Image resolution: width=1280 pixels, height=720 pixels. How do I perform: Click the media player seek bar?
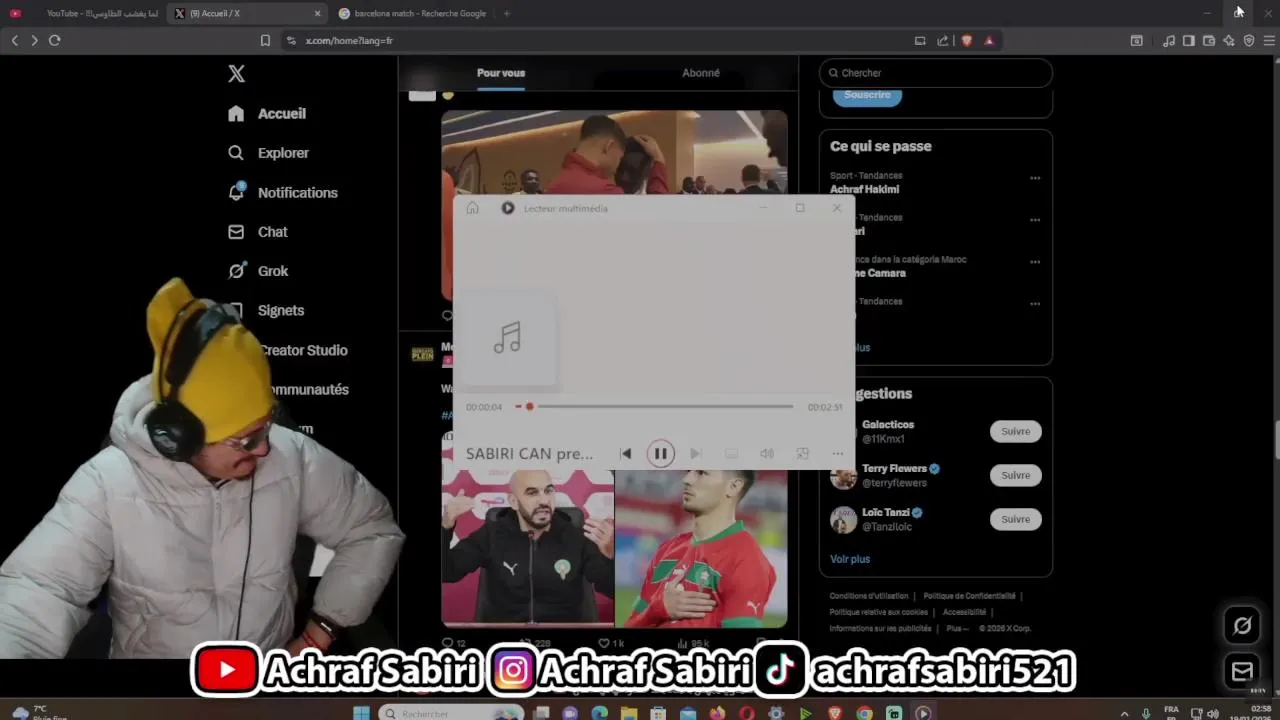654,407
